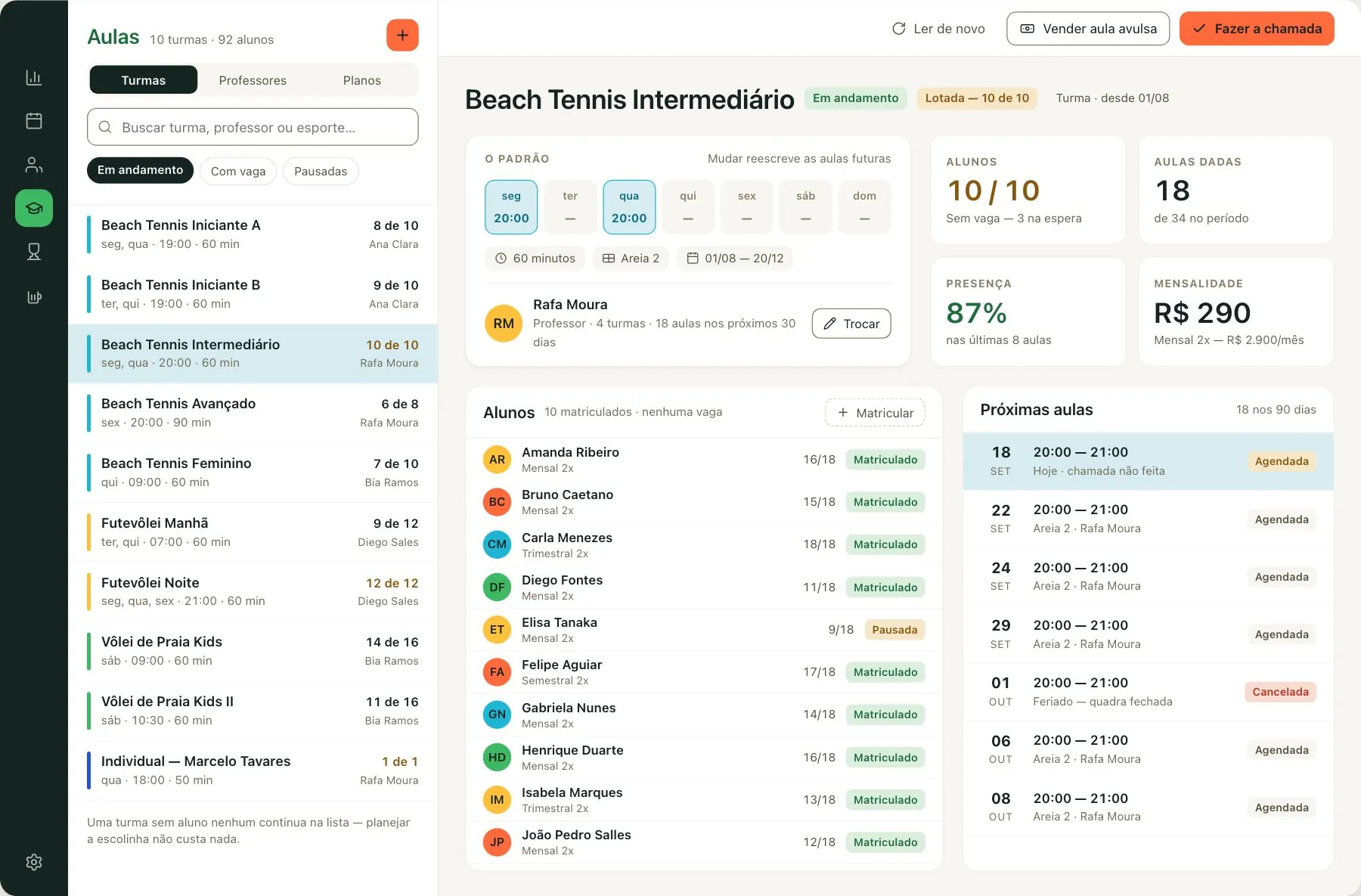Click Vender aula avulsa button

point(1088,29)
